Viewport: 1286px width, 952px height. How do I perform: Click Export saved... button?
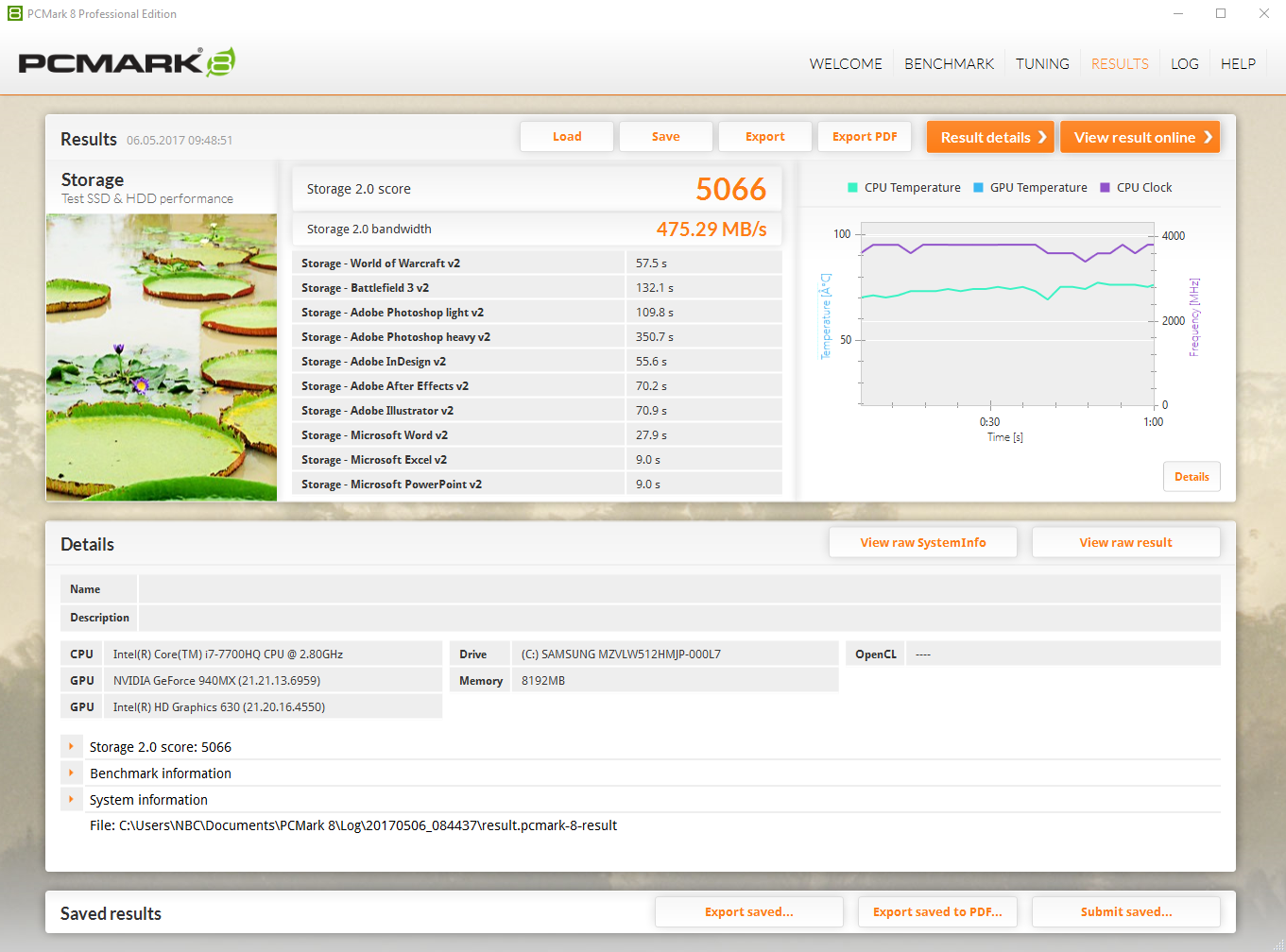pyautogui.click(x=749, y=911)
